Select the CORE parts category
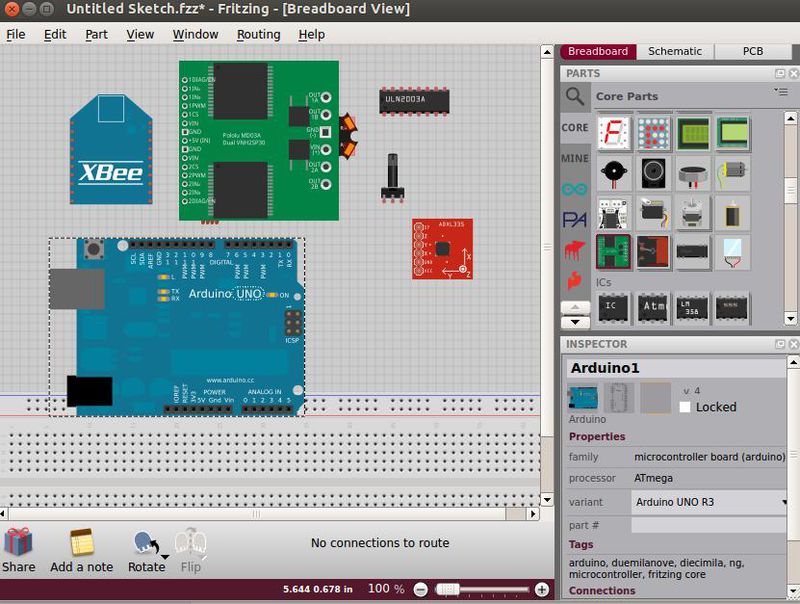The image size is (800, 604). 574,127
